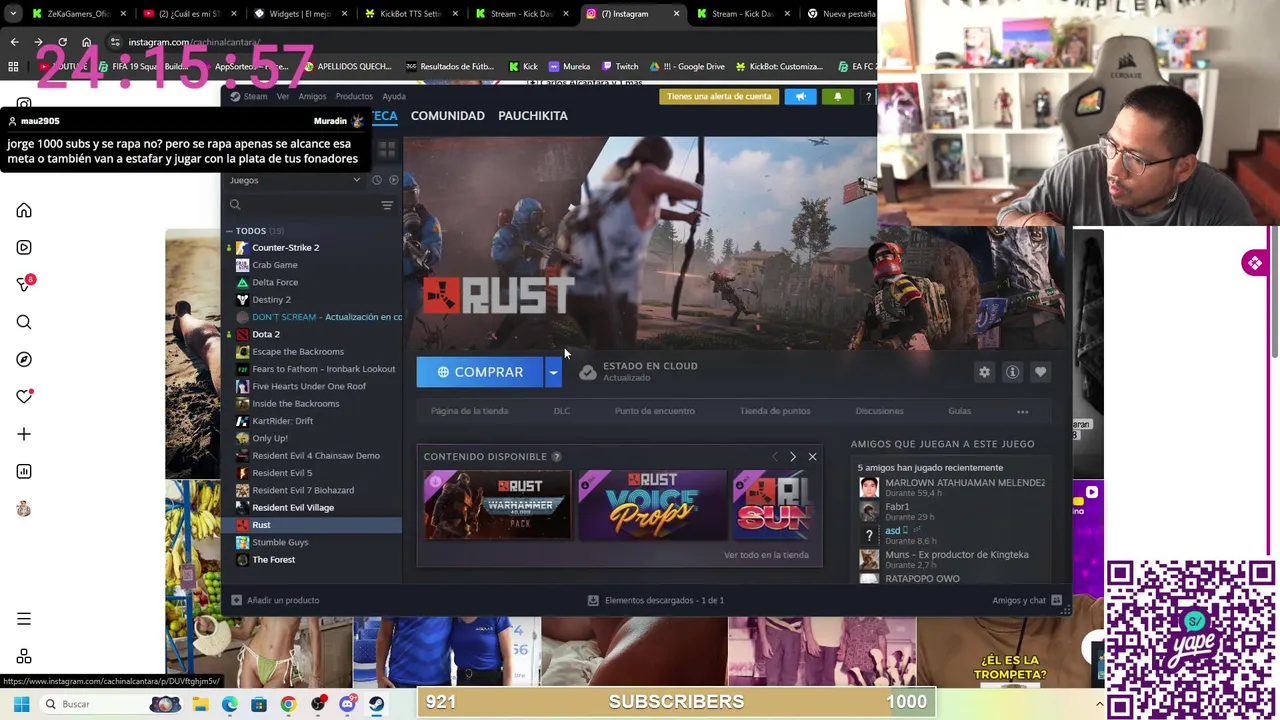Click Instagram search magnifier icon
This screenshot has width=1280, height=720.
click(x=24, y=322)
